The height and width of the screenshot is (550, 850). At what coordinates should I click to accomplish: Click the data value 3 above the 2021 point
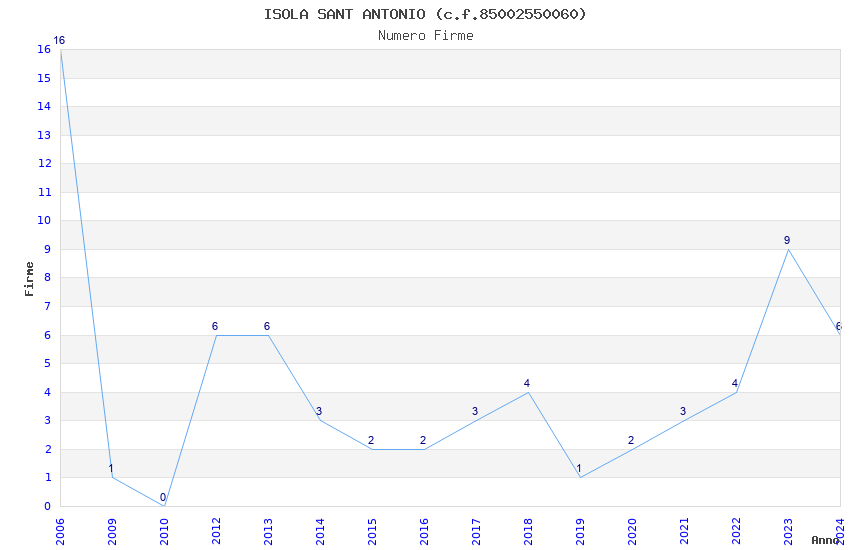tap(683, 411)
